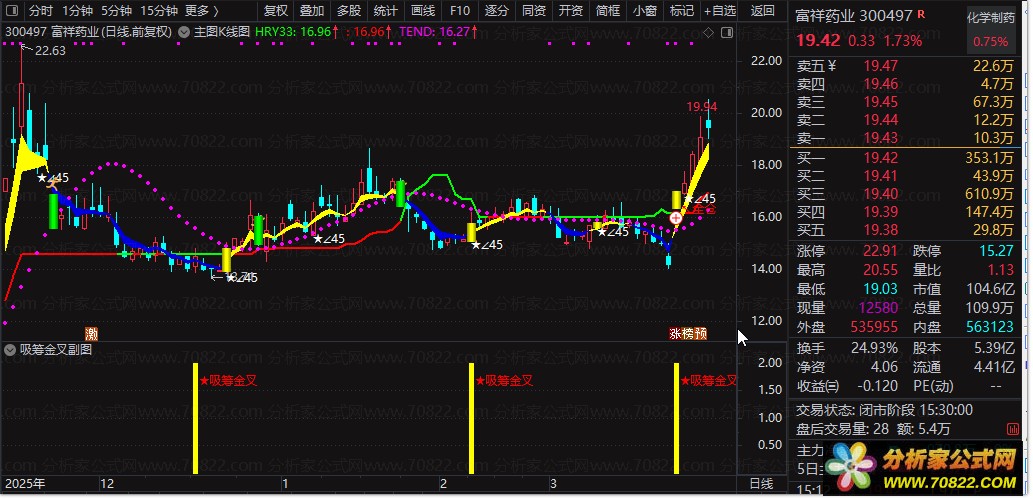Select the 15分钟 period tab

coord(159,11)
